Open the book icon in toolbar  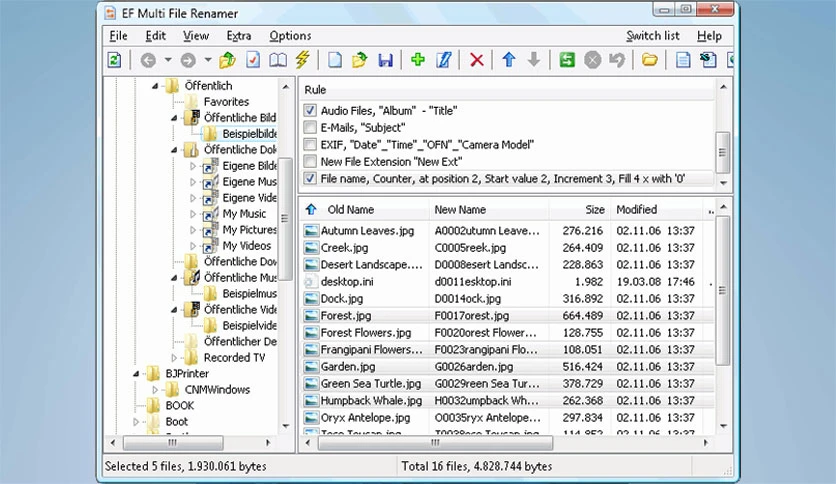coord(278,60)
